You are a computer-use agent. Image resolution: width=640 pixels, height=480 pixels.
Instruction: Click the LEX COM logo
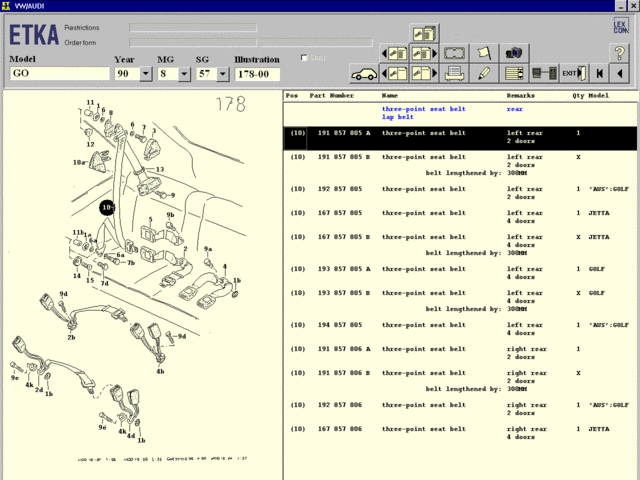[620, 27]
